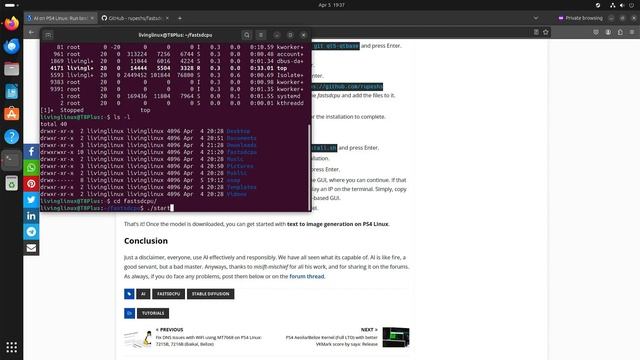Open the TUTORIALS category button
The width and height of the screenshot is (640, 360).
[153, 313]
